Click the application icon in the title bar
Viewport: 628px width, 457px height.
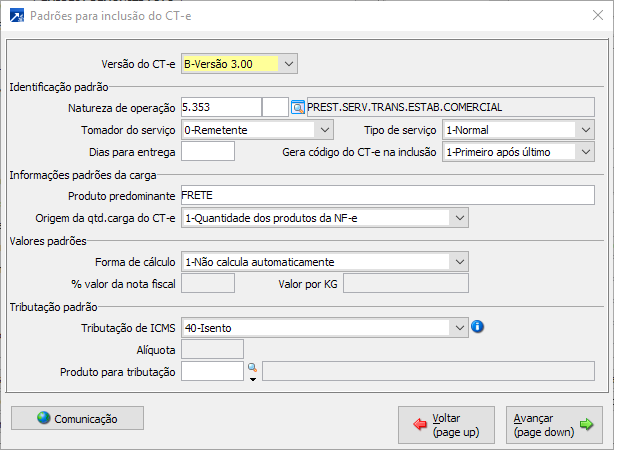[x=17, y=16]
